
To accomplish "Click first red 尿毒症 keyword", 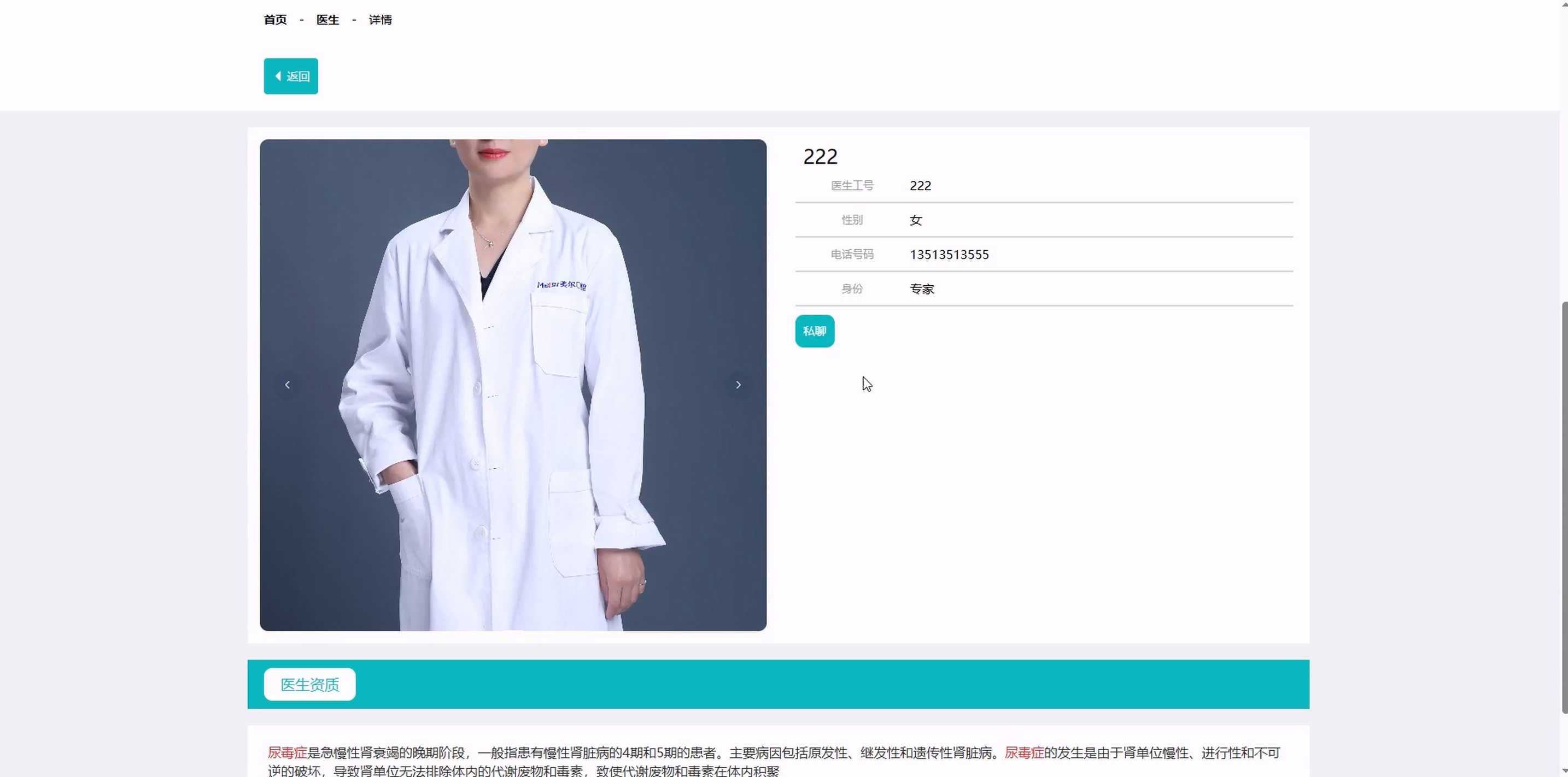I will [288, 752].
